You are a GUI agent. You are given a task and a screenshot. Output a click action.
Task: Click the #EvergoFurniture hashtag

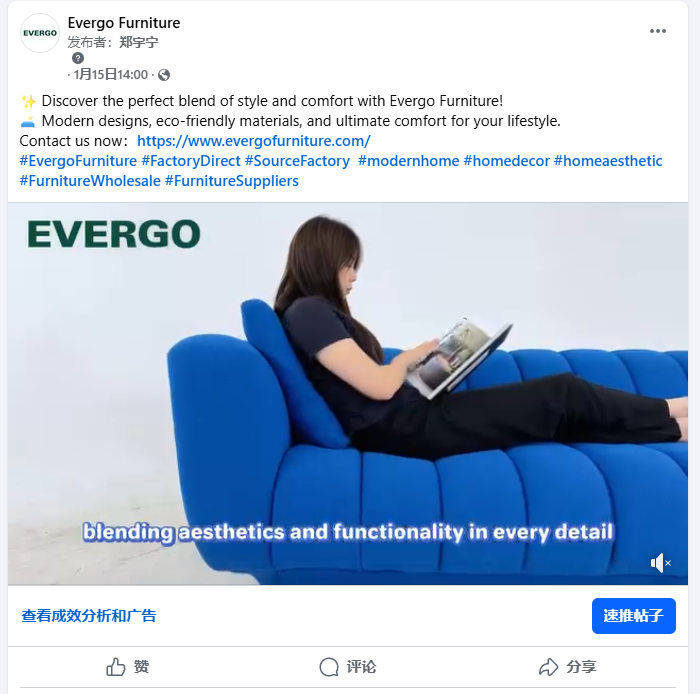click(78, 161)
